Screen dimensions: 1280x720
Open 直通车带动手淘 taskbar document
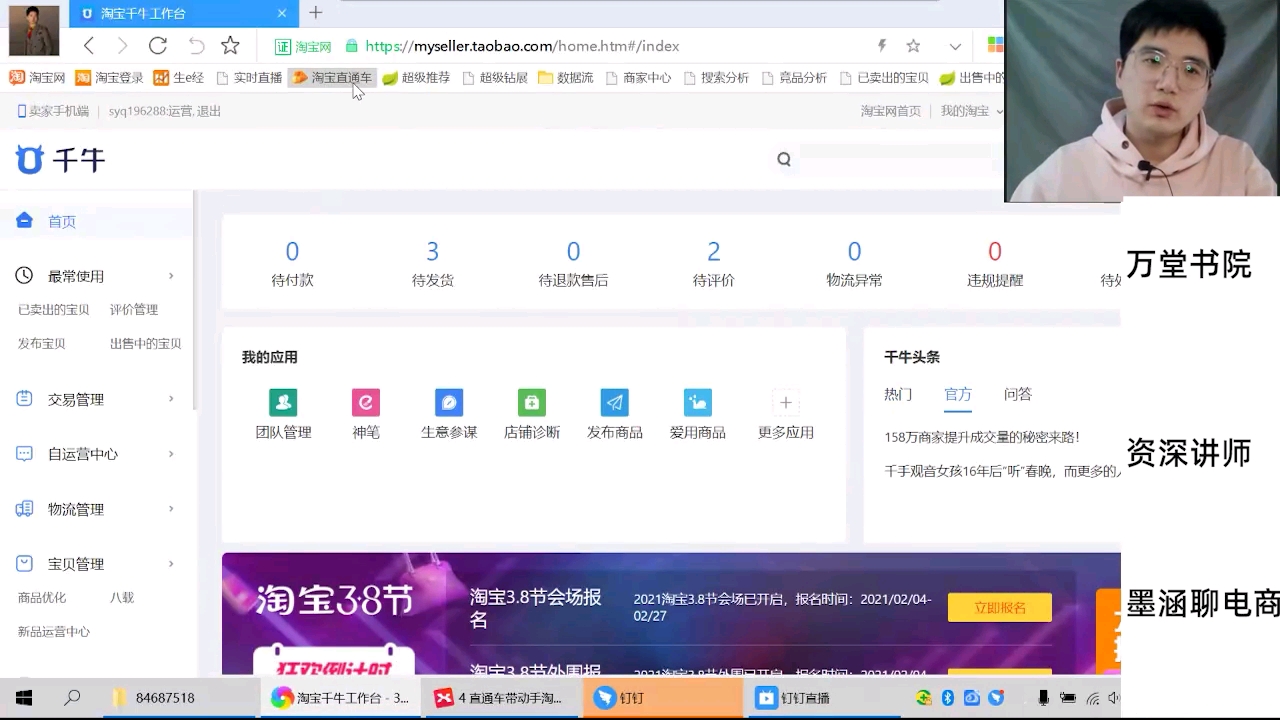point(501,698)
